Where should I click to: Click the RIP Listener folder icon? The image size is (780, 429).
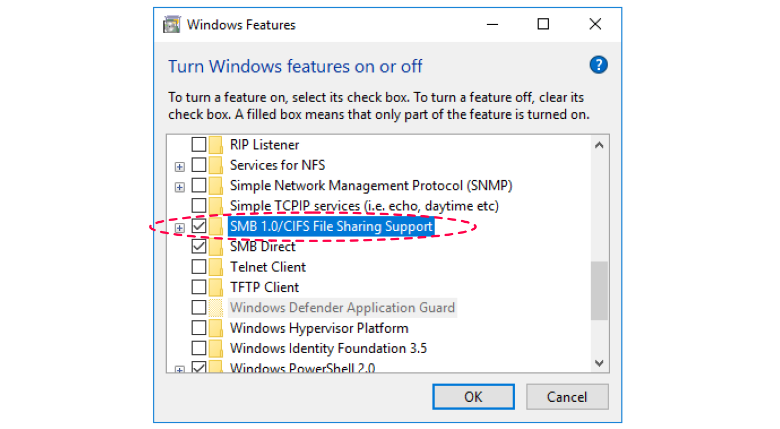coord(216,145)
